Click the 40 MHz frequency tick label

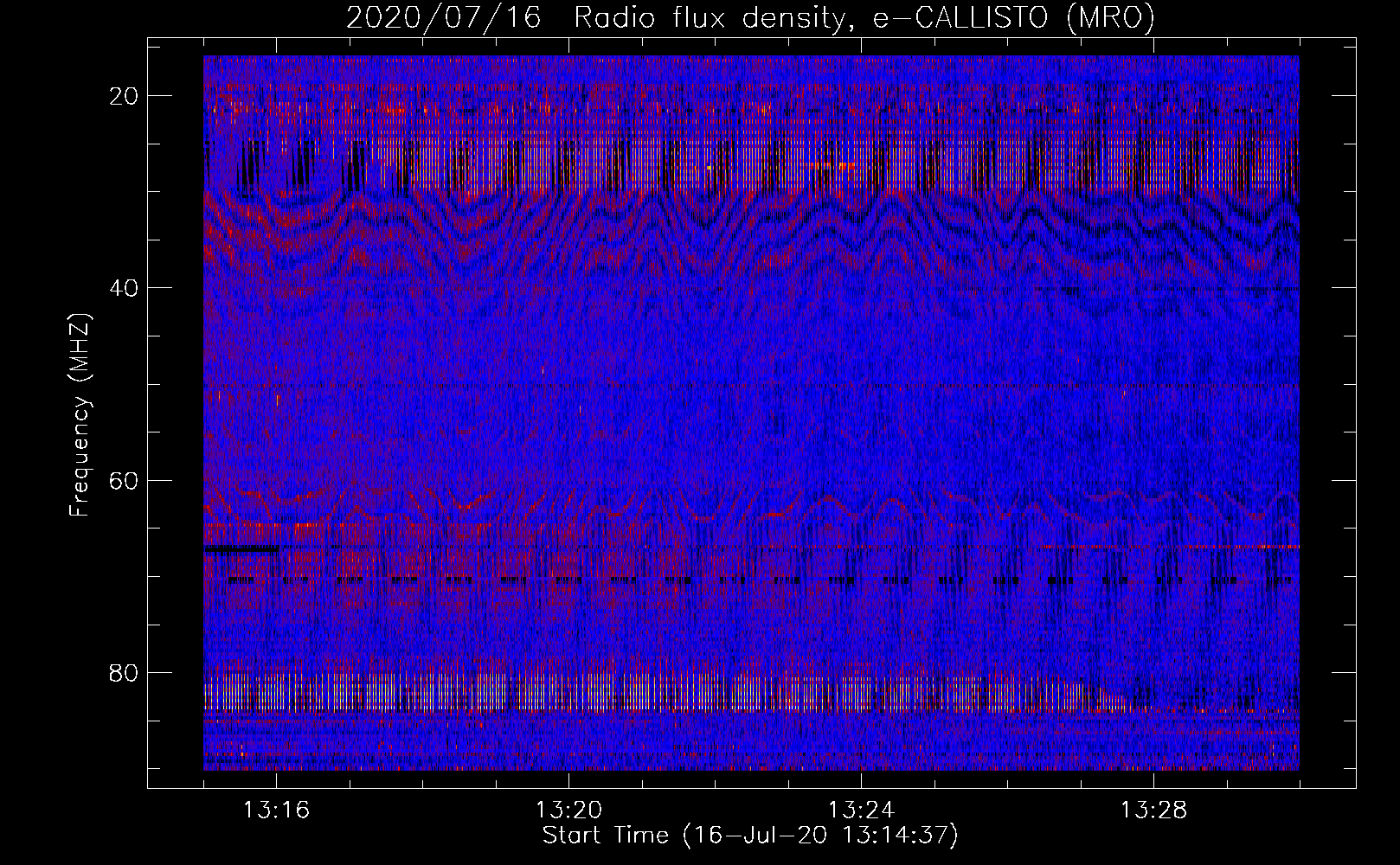point(125,288)
